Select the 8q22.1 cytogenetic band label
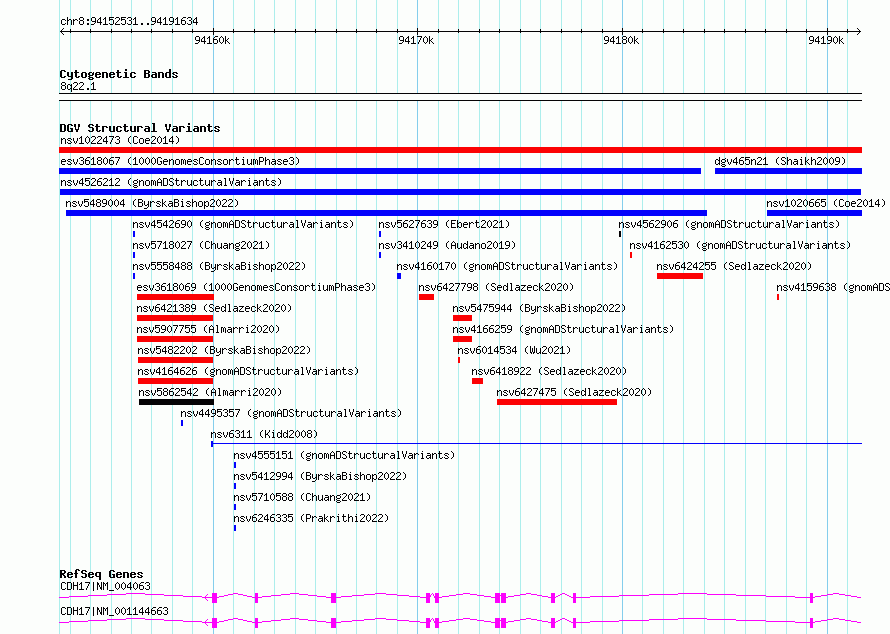890x634 pixels. pos(78,86)
